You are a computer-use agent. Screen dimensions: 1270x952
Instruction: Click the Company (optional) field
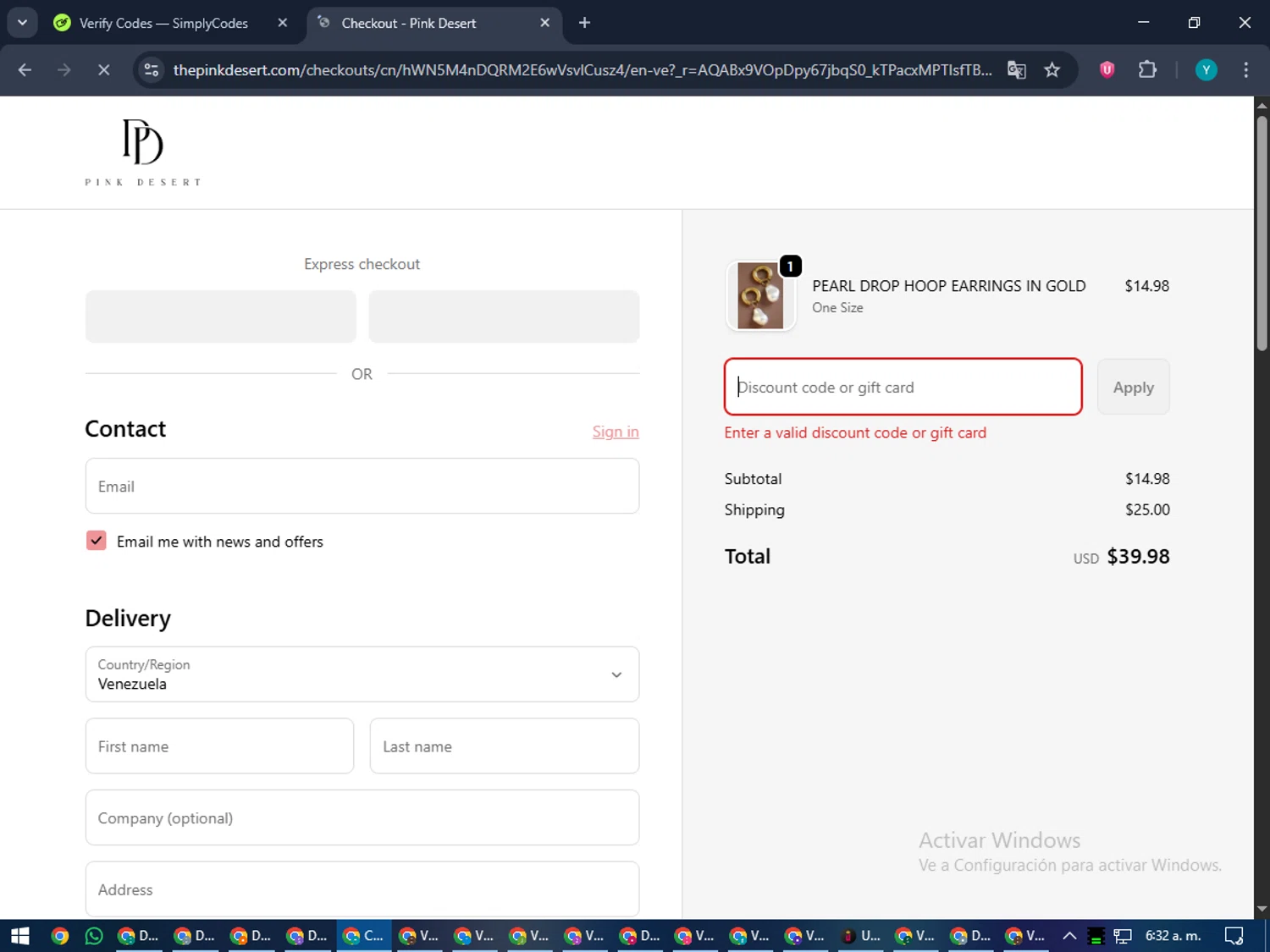click(x=362, y=817)
